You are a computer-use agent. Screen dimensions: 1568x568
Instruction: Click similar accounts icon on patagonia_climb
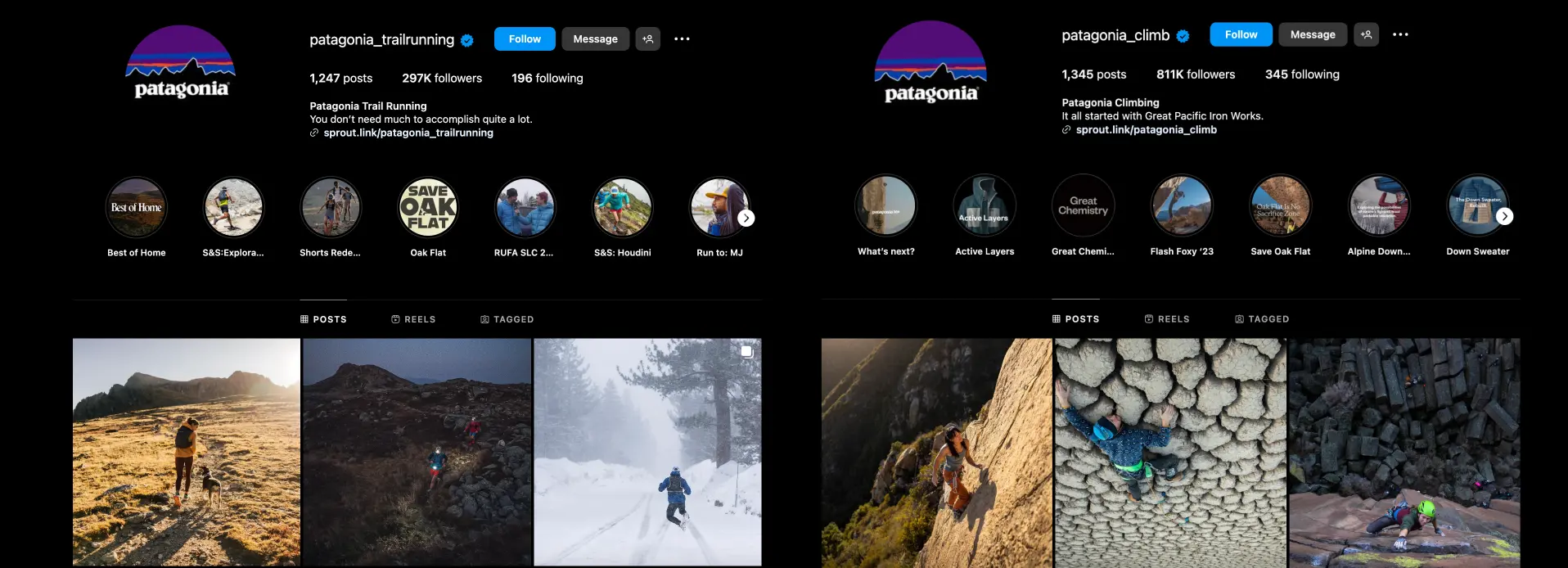(x=1366, y=34)
